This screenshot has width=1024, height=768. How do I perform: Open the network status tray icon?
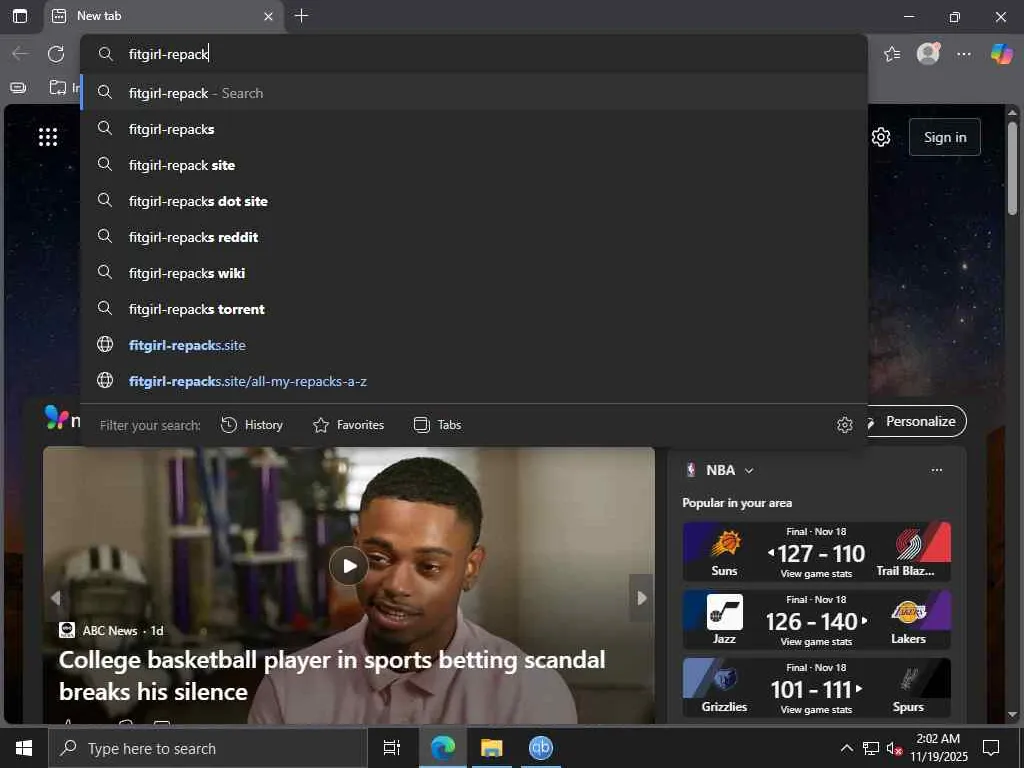[871, 748]
